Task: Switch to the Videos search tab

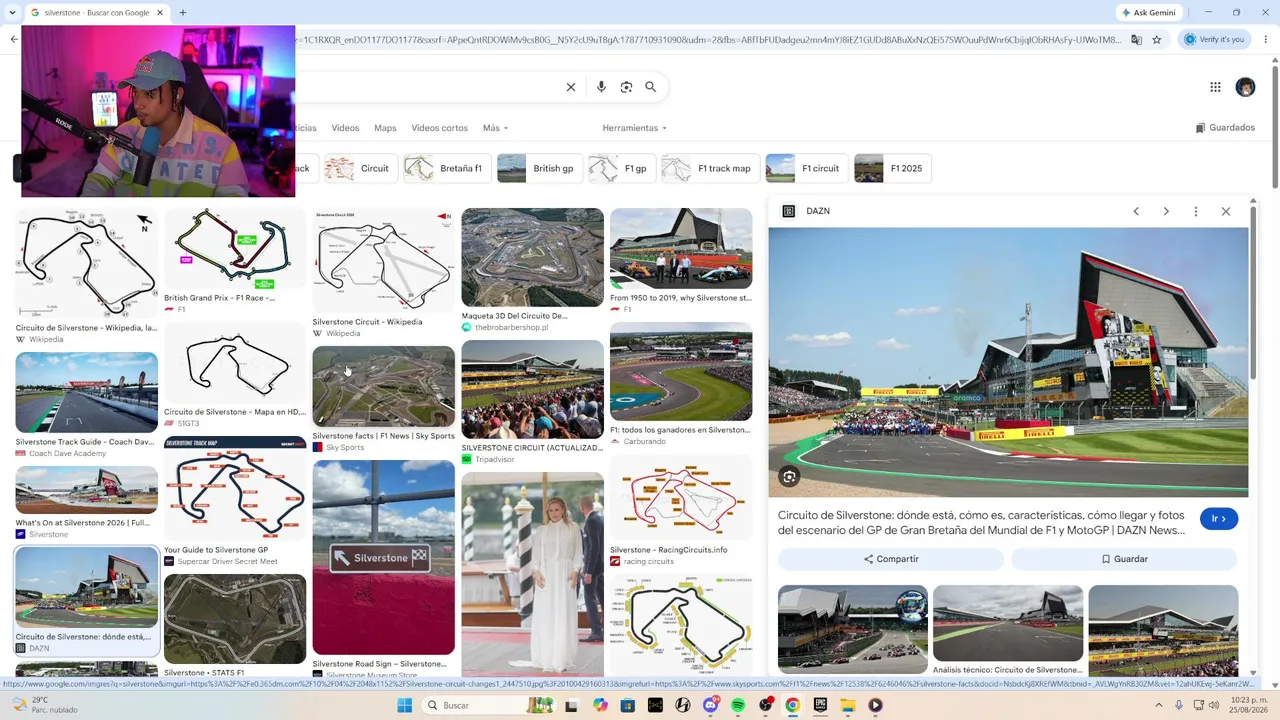Action: pos(345,128)
